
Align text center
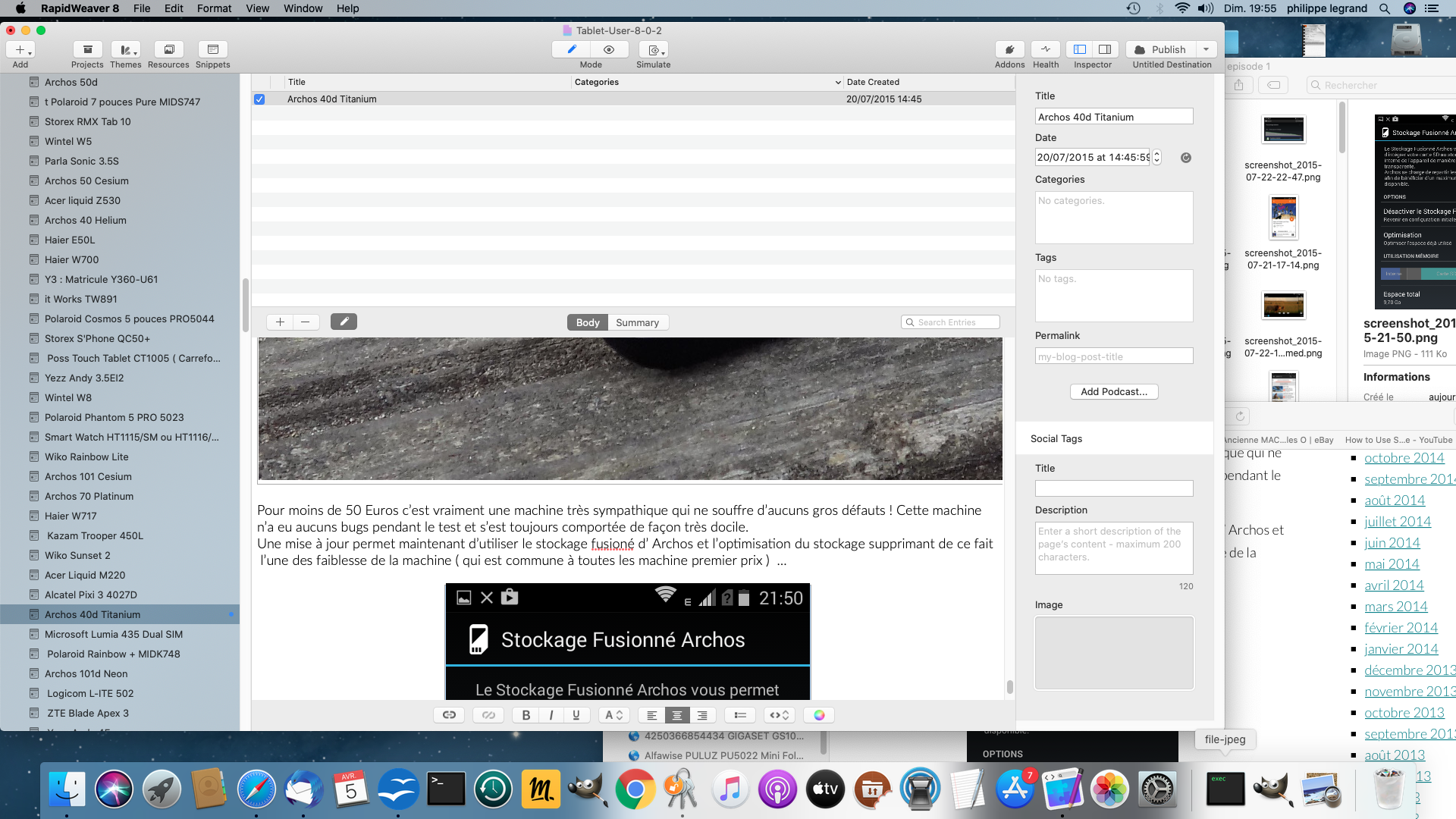coord(677,715)
